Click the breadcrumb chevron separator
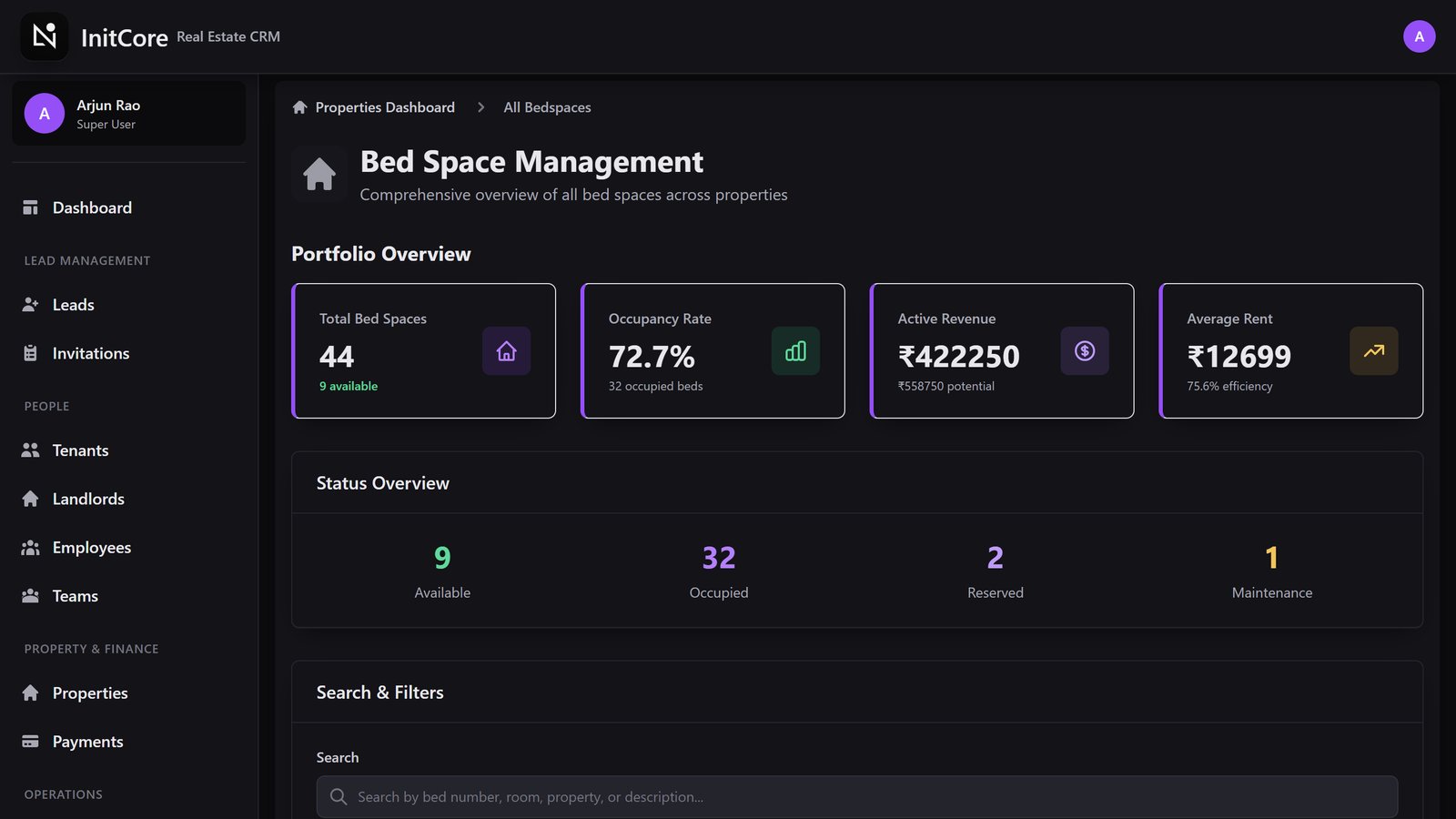Screen dimensions: 1456x819 tap(480, 107)
